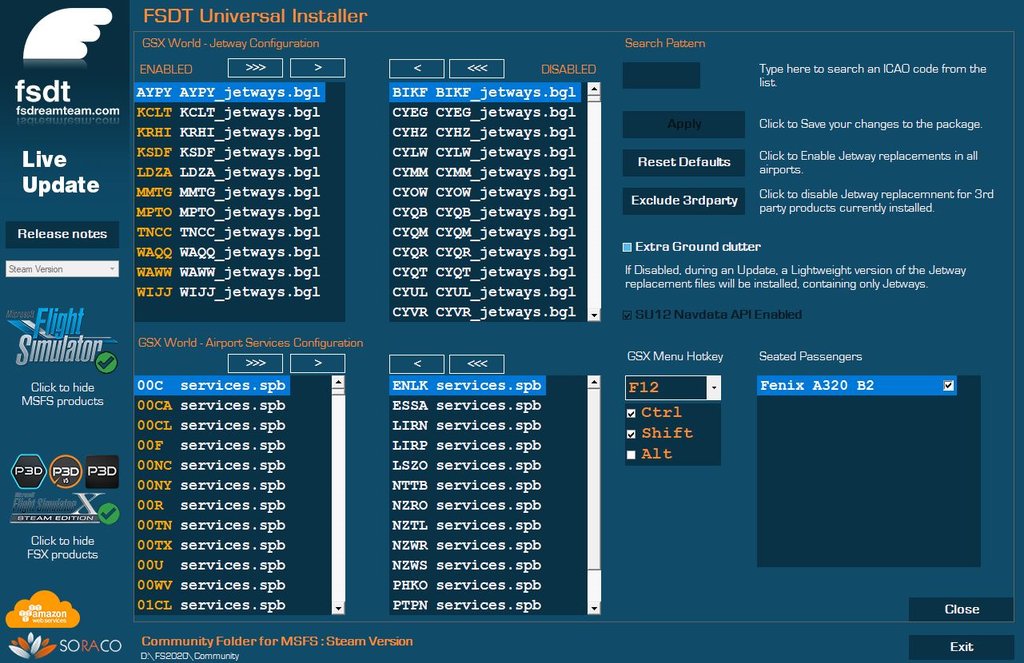Enable all services files with <<< button

477,363
